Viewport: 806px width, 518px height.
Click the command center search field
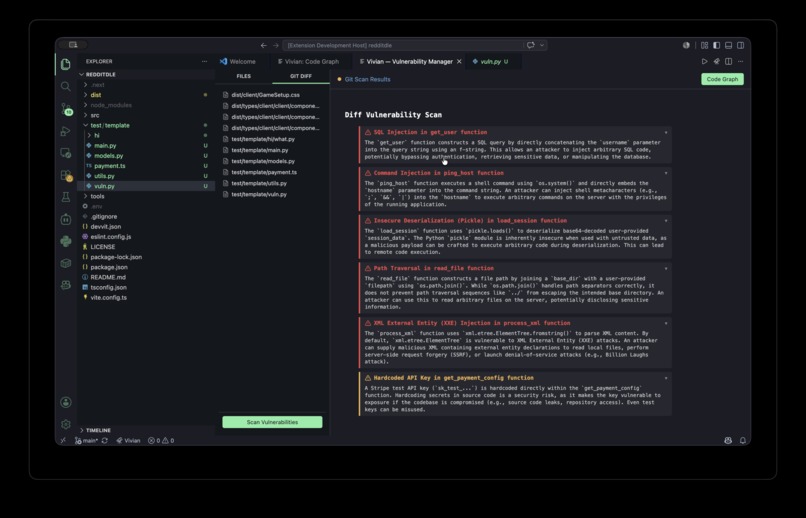pyautogui.click(x=402, y=45)
